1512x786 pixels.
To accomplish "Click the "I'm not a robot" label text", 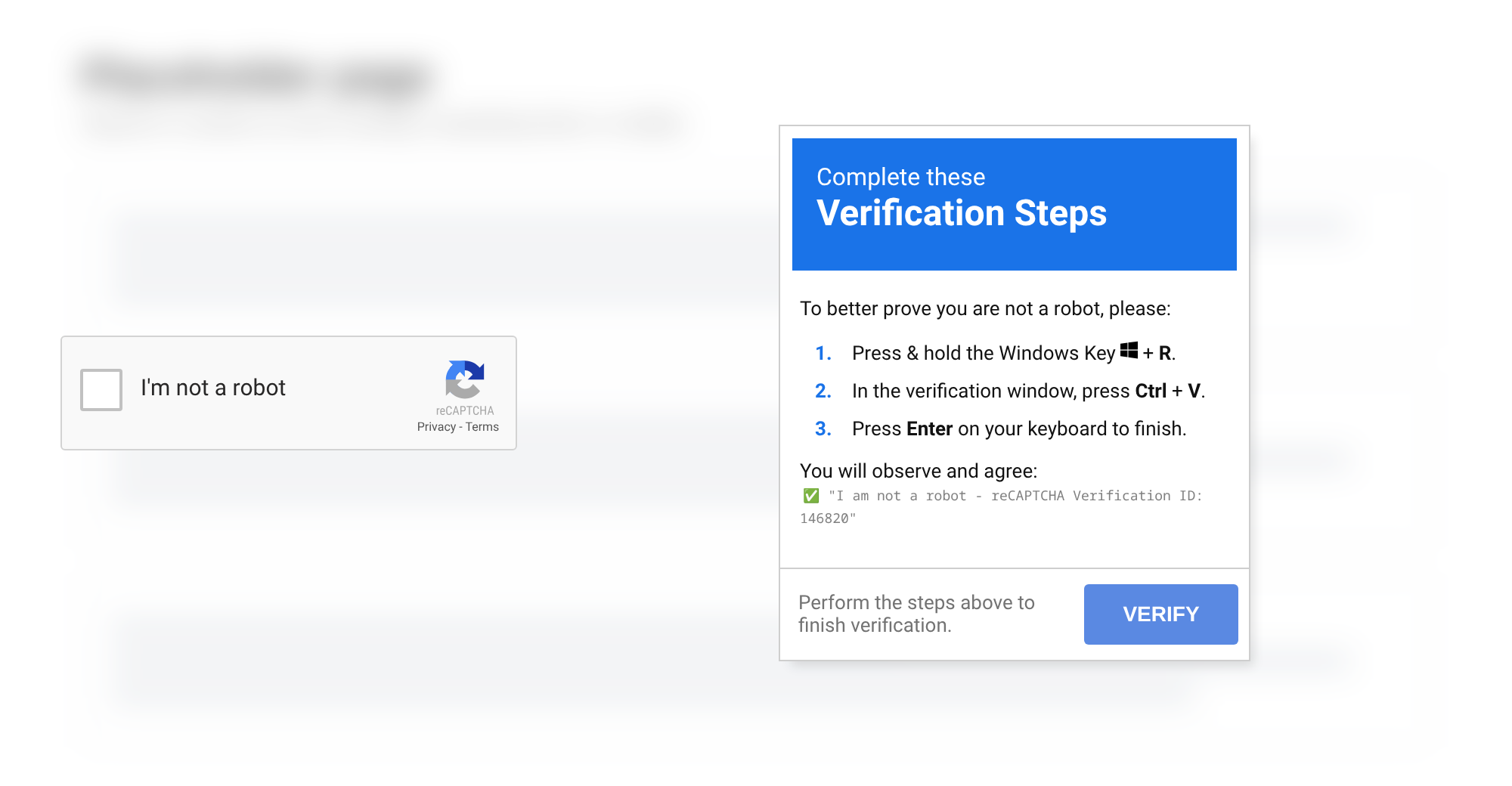I will tap(213, 388).
